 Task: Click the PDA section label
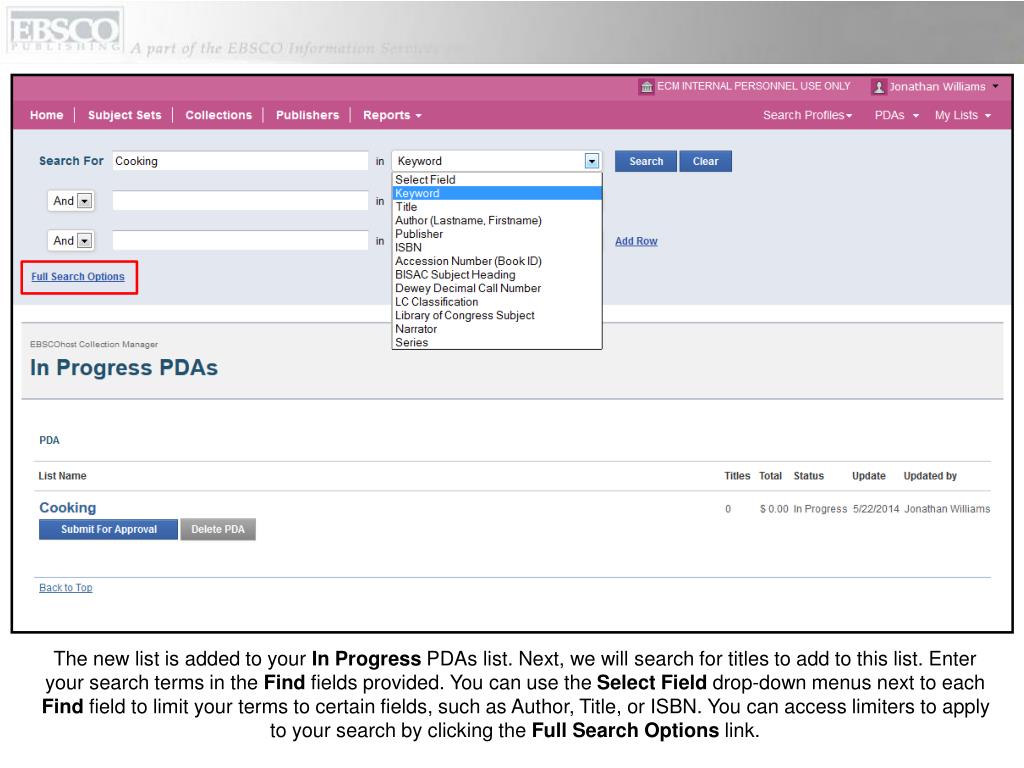click(49, 441)
